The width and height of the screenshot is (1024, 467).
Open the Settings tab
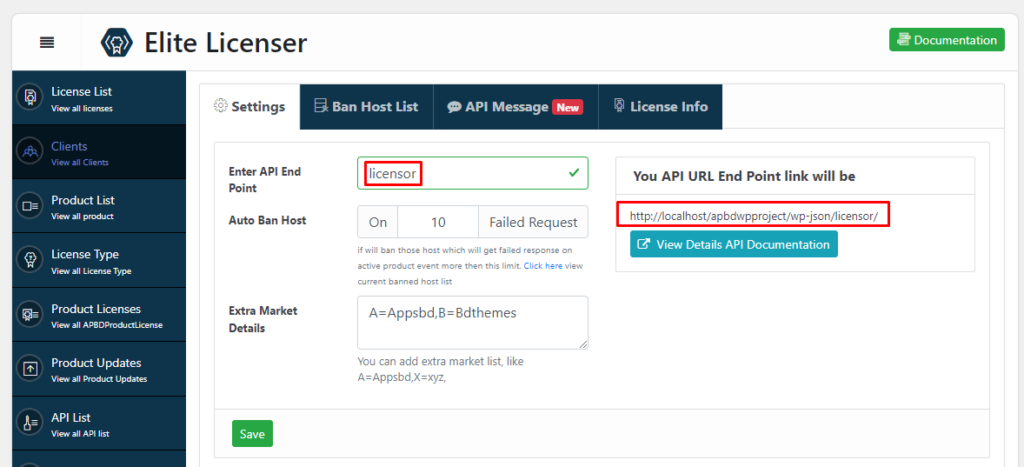click(249, 106)
